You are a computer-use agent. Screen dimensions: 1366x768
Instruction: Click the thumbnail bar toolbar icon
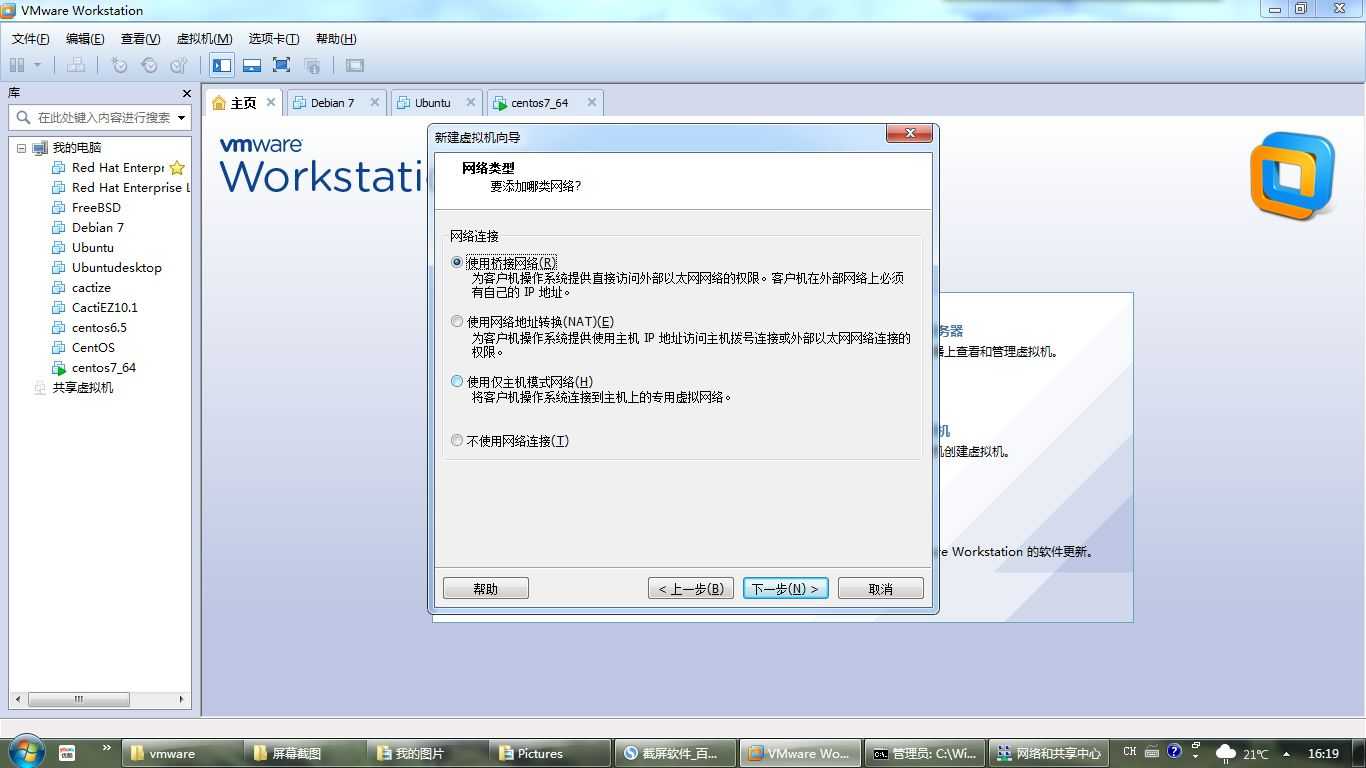coord(252,65)
